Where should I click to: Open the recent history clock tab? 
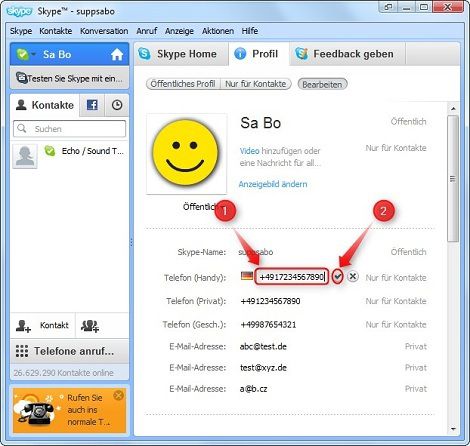pyautogui.click(x=117, y=105)
